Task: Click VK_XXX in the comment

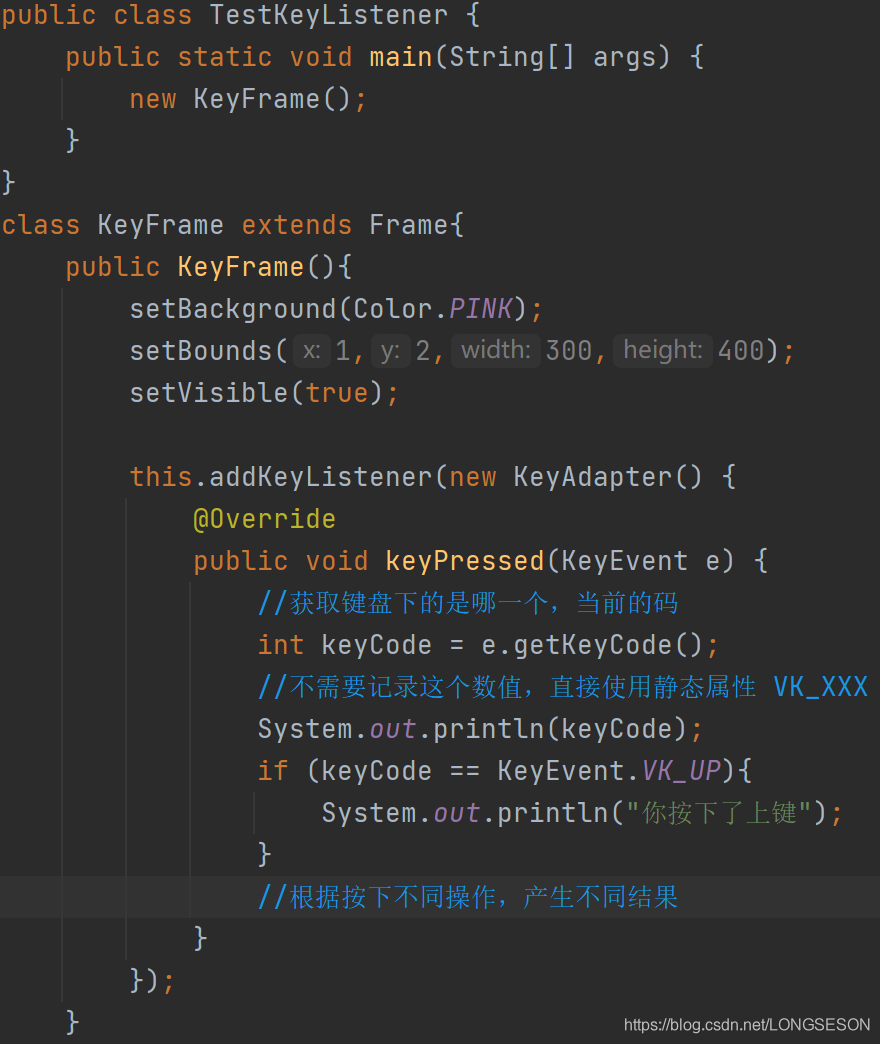Action: (x=821, y=686)
